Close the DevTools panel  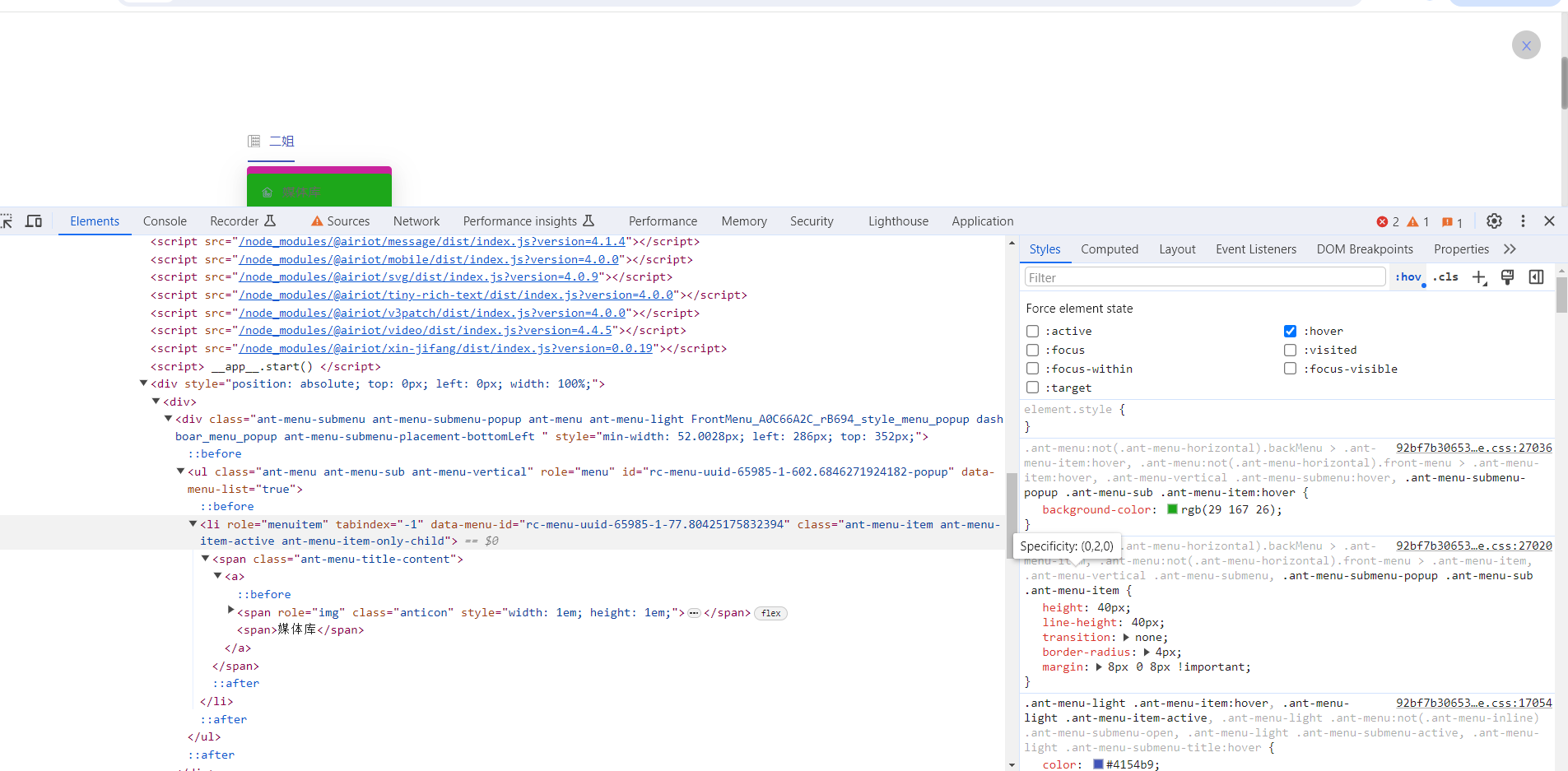1549,221
